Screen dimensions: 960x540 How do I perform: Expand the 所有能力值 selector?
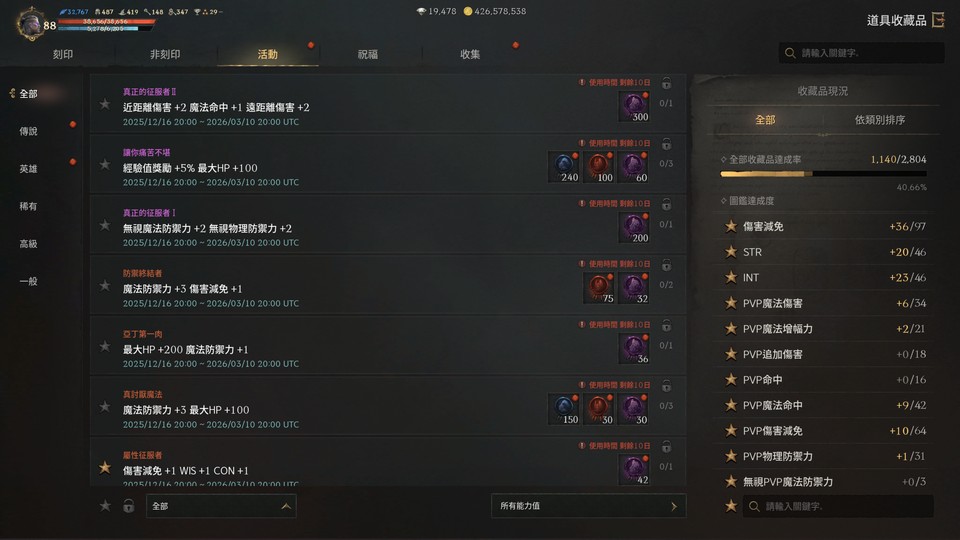click(x=588, y=506)
